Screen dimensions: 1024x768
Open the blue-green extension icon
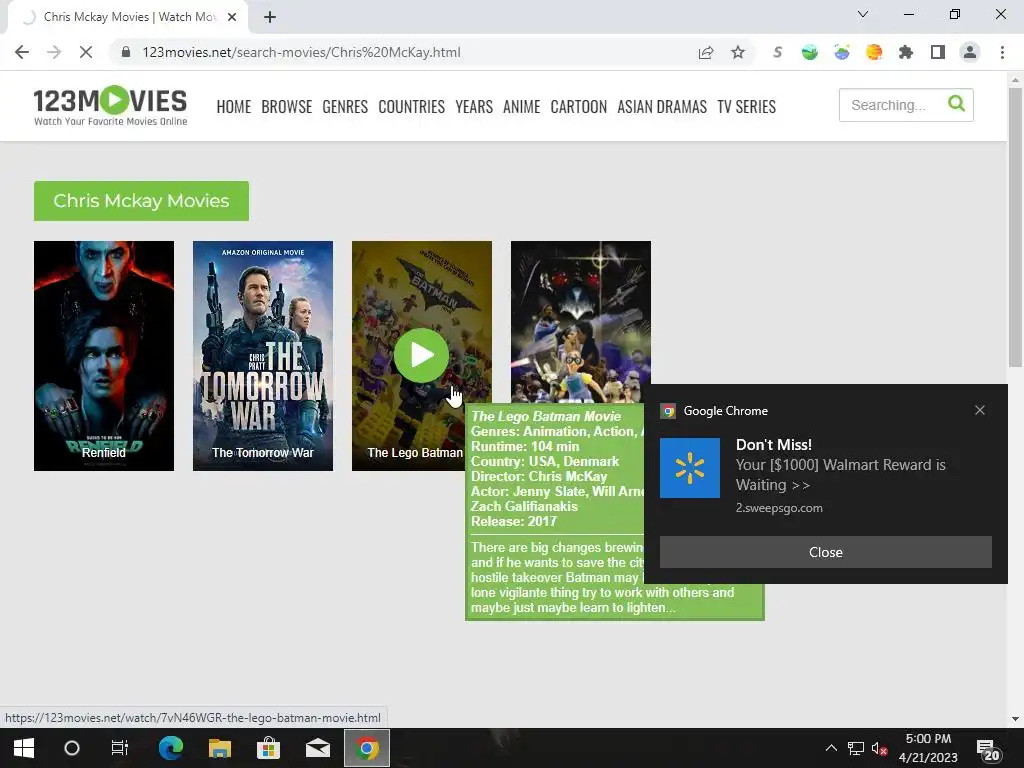(x=842, y=52)
